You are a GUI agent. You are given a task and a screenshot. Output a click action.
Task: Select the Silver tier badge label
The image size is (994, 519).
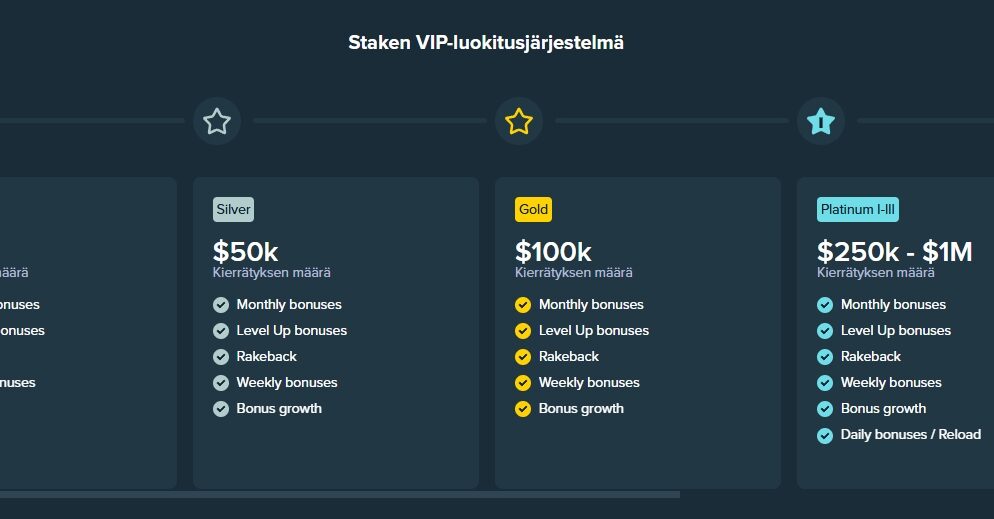coord(233,209)
